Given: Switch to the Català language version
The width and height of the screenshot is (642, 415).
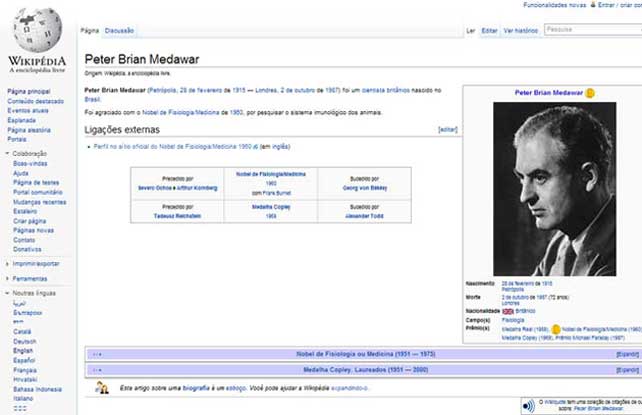Looking at the screenshot, I should [x=22, y=332].
